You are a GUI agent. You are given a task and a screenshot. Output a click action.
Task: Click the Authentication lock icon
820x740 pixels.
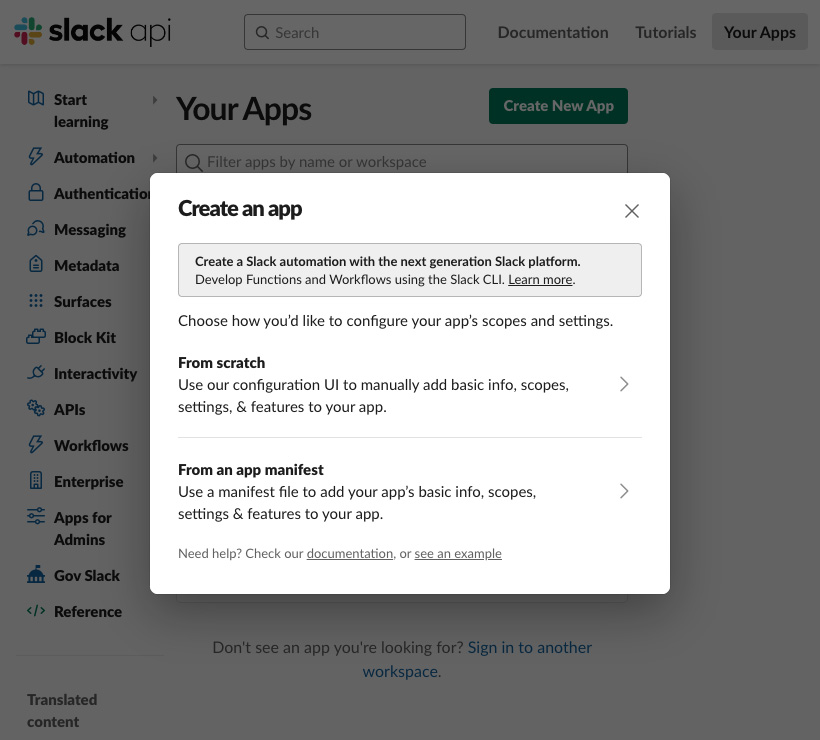[x=36, y=192]
